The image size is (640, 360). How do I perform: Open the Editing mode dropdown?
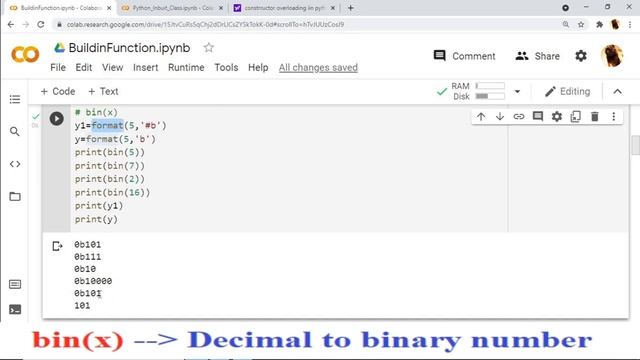[x=567, y=91]
